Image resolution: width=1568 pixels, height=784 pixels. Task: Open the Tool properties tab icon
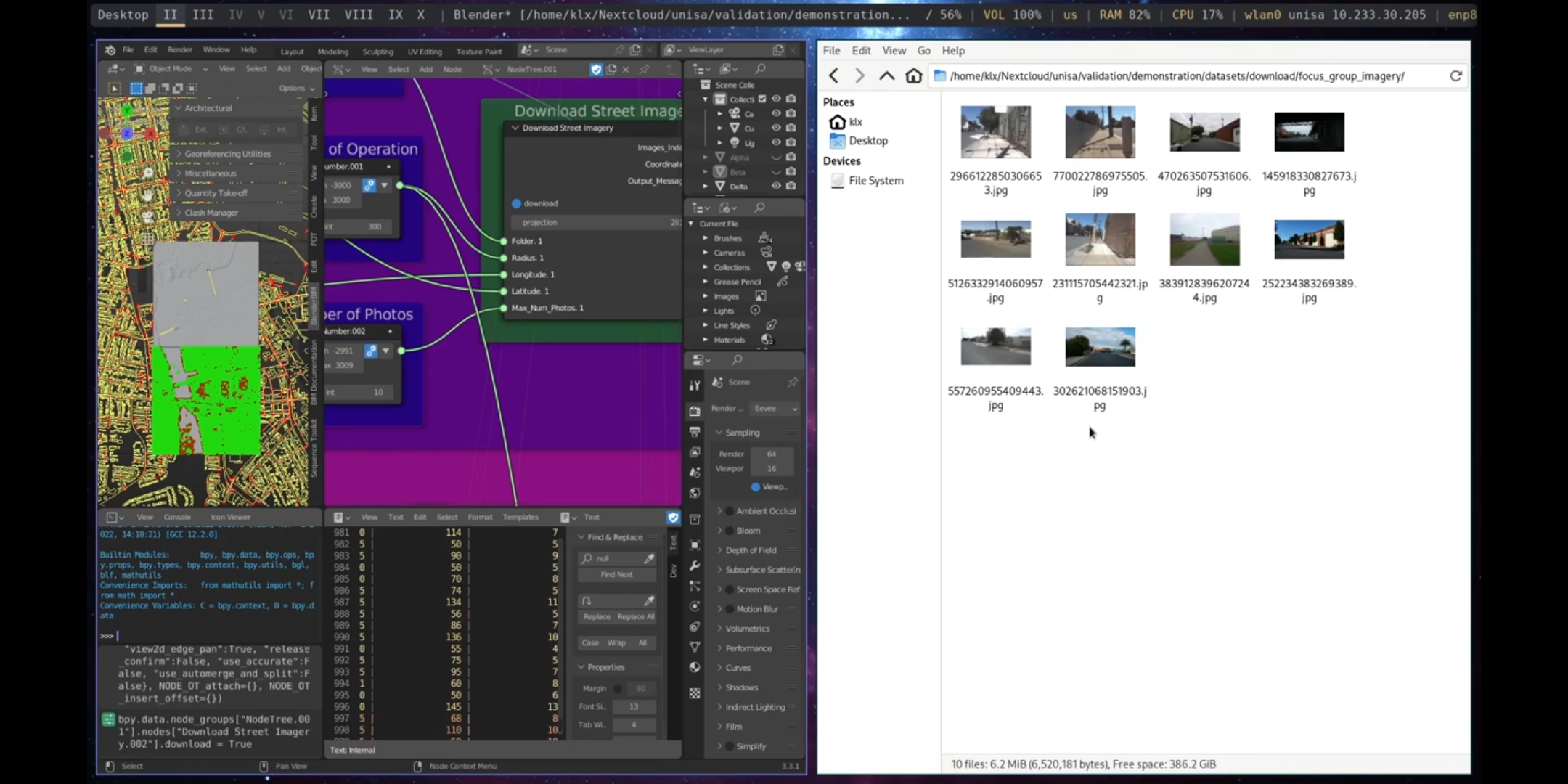(x=695, y=385)
